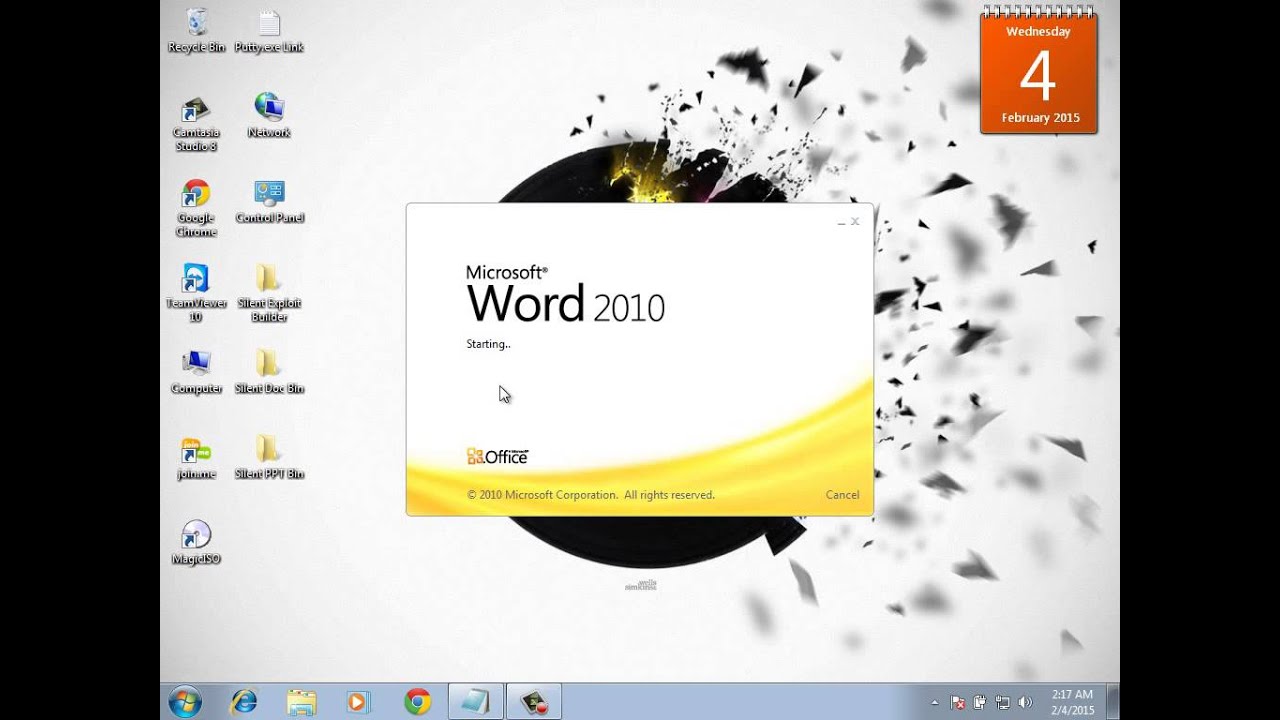This screenshot has height=720, width=1280.
Task: Open the Action Center flag icon
Action: 957,703
